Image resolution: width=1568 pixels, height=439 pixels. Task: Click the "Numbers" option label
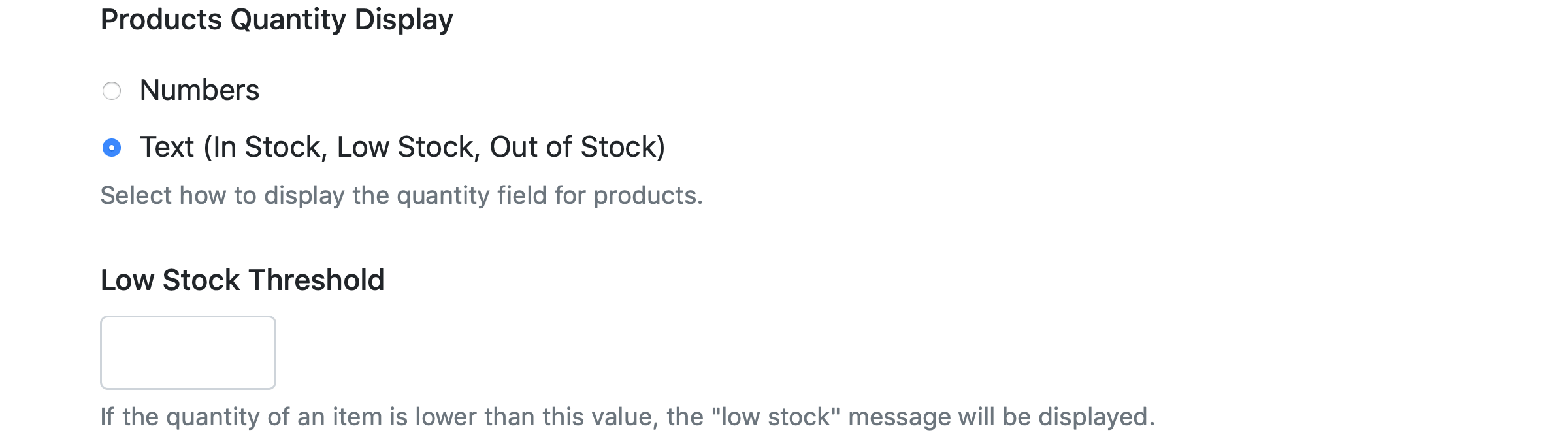[199, 90]
